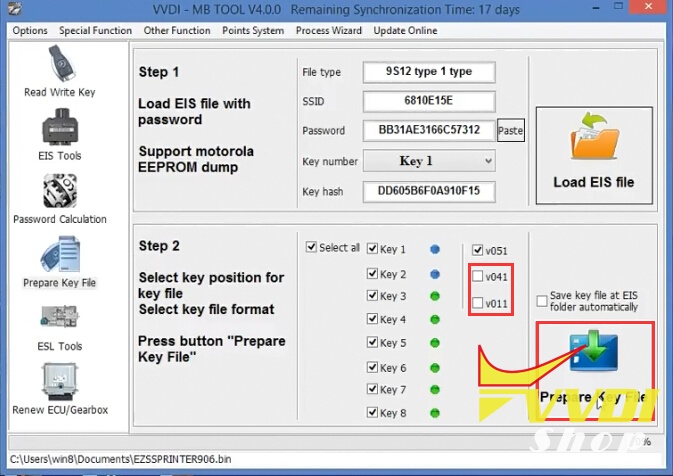Uncheck the Key 6 checkbox

coord(372,367)
